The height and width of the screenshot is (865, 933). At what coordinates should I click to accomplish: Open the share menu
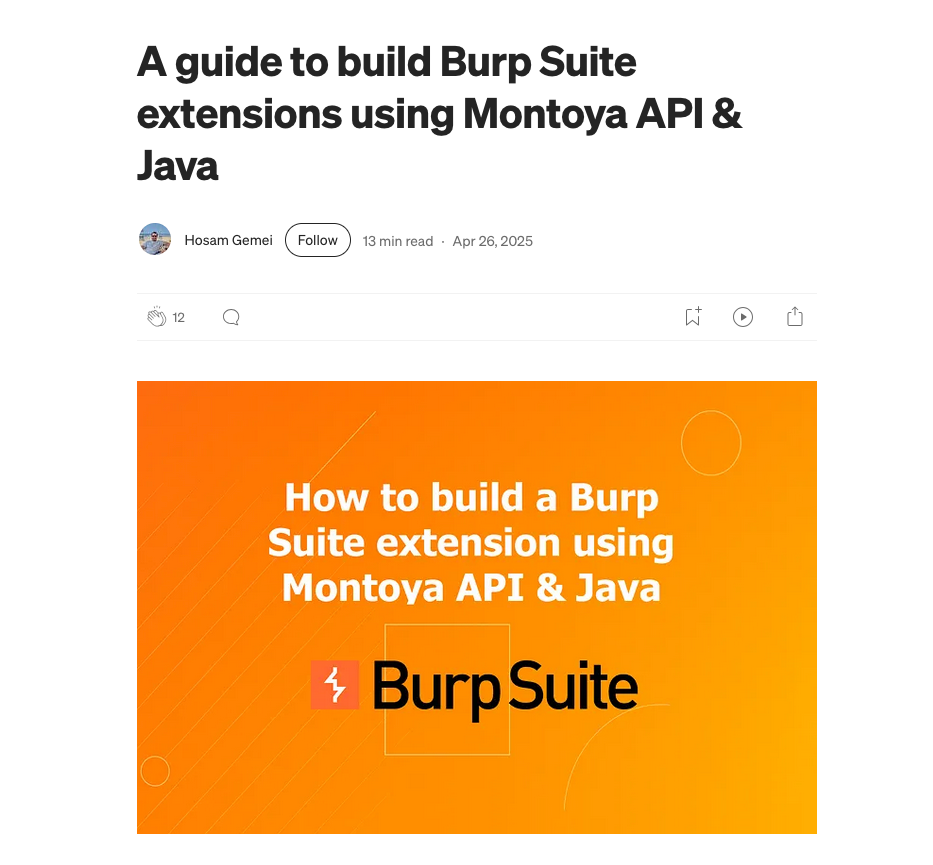coord(795,316)
